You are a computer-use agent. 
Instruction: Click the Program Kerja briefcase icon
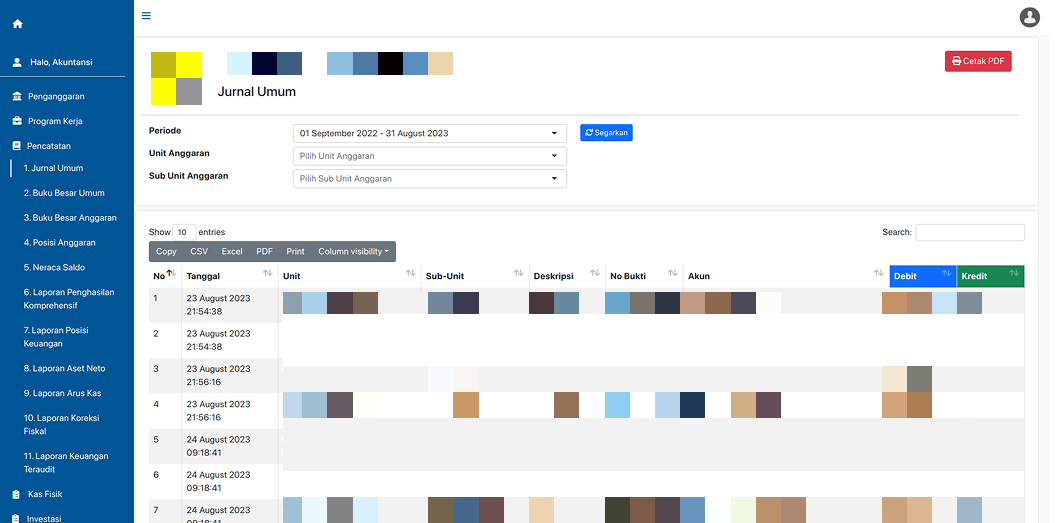(x=18, y=121)
